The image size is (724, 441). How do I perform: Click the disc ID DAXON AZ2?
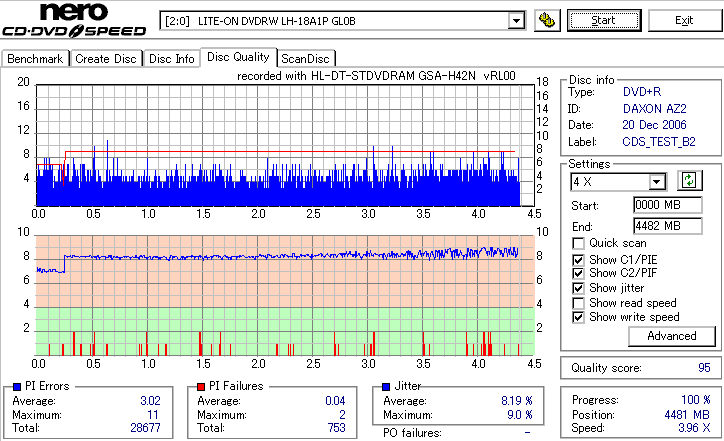click(x=655, y=109)
